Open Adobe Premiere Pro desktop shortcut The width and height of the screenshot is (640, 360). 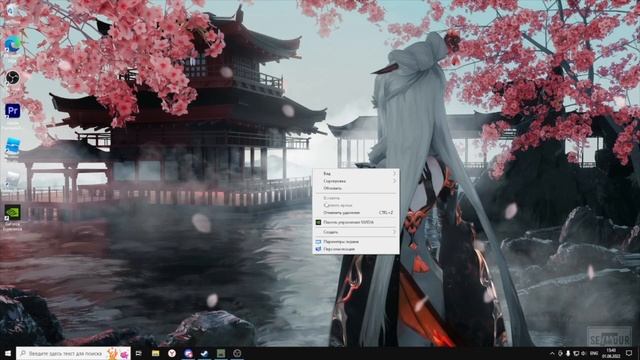[13, 111]
